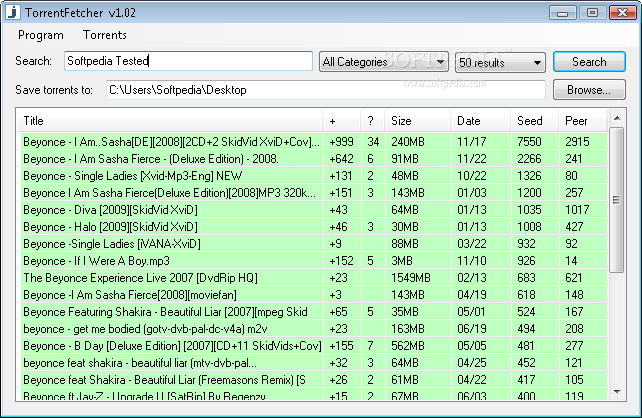
Task: Select Beyonce -I Am Sasha Fierce[2008][moviefan] row
Action: [314, 295]
